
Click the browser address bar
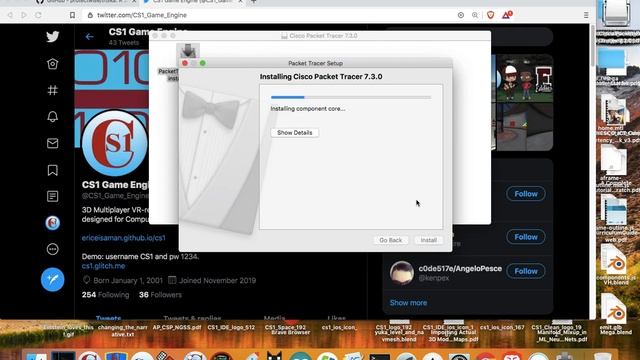pos(269,15)
